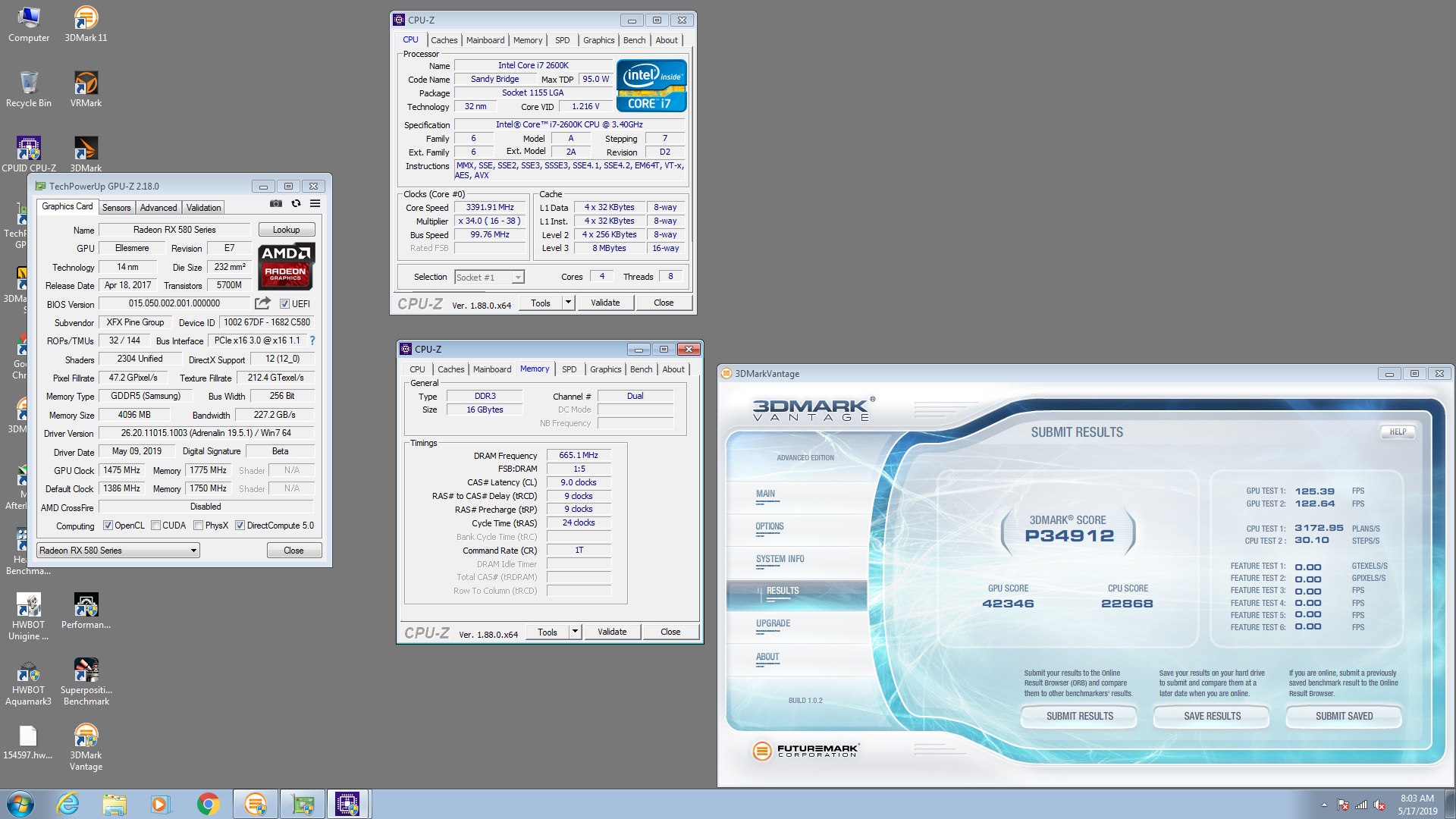Click the BIOS Version field in GPU-Z
The width and height of the screenshot is (1456, 819).
point(174,303)
